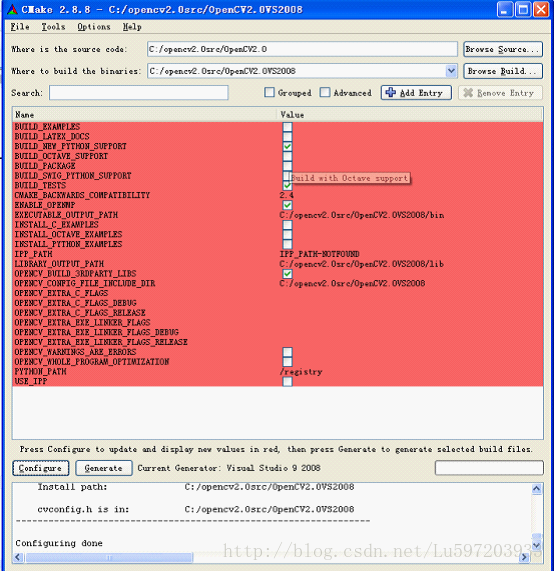Check OPENCV_WHOLE_PROGRAM_OPTIMIZATION checkbox
This screenshot has height=571, width=554.
tap(287, 362)
